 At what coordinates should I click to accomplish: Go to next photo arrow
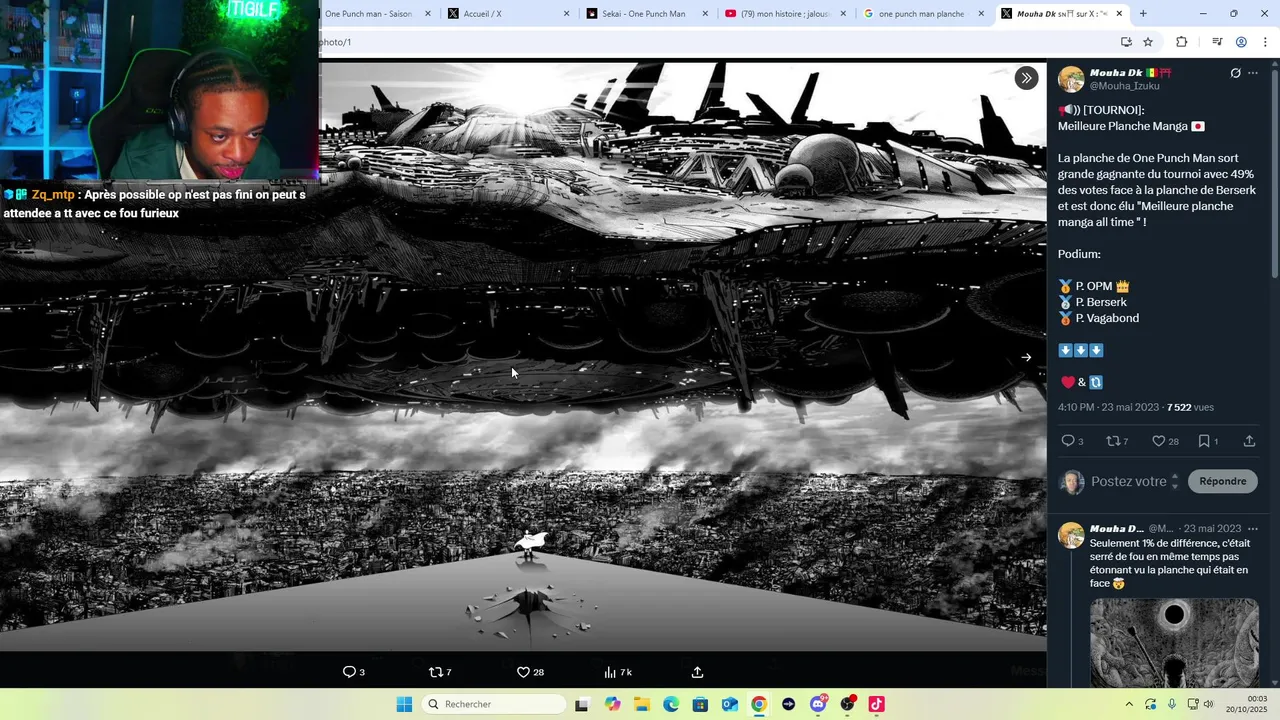pyautogui.click(x=1026, y=357)
